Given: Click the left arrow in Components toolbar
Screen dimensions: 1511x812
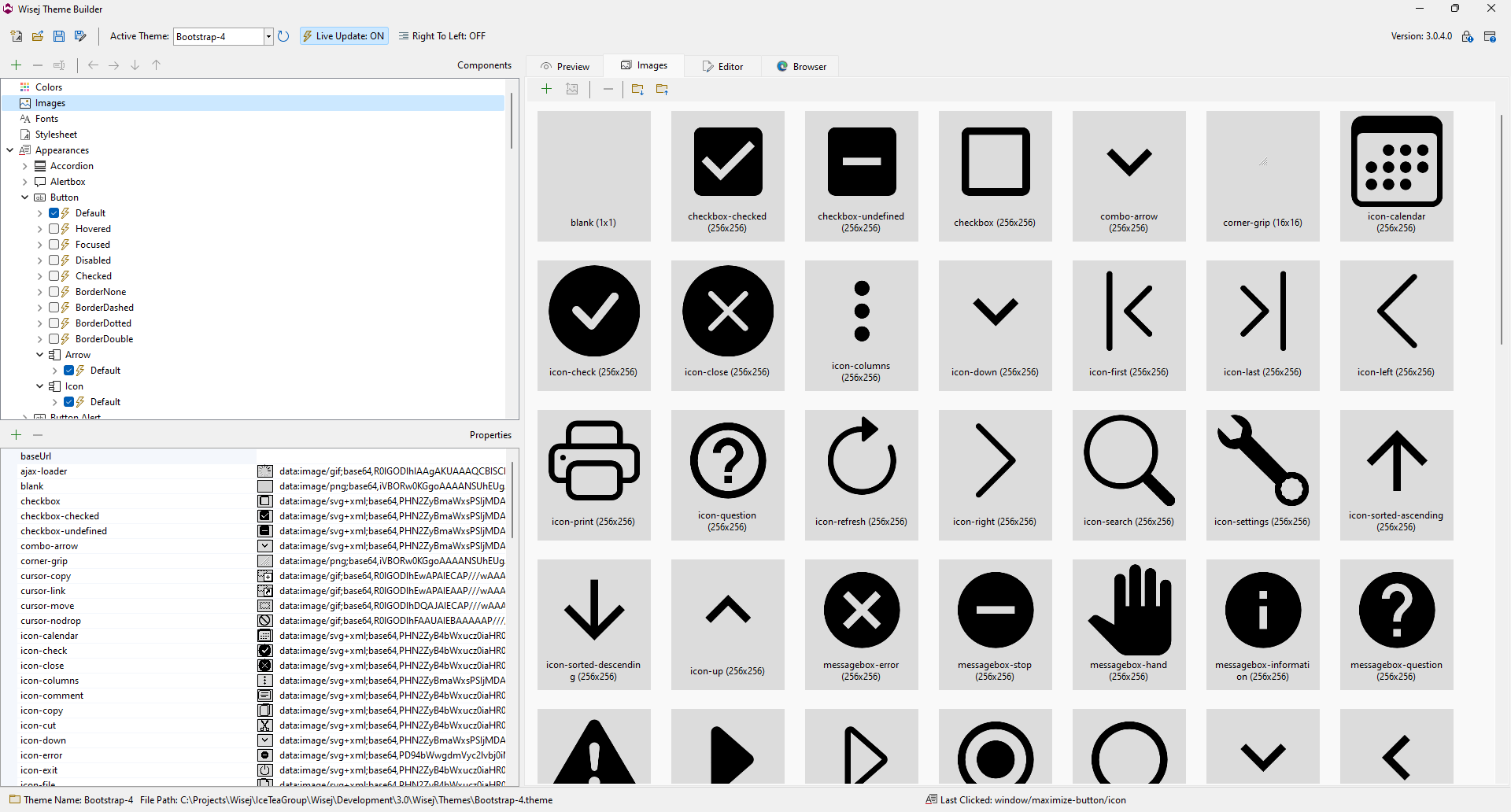Looking at the screenshot, I should [x=94, y=65].
